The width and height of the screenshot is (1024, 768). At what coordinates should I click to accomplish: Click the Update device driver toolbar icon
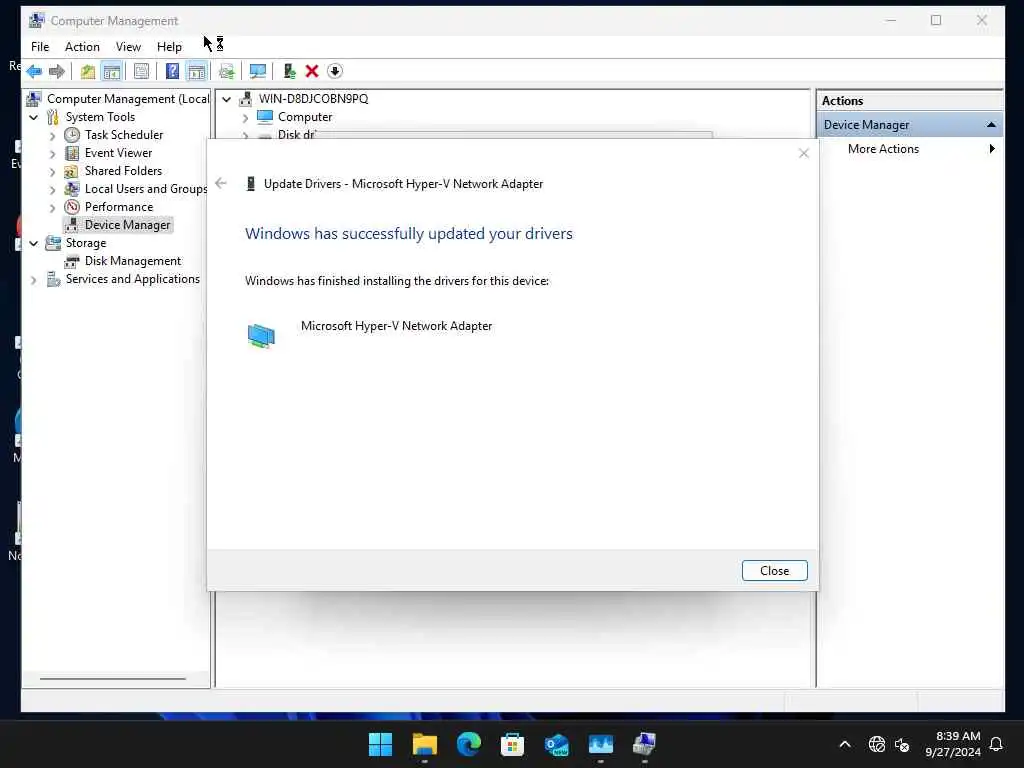tap(227, 71)
